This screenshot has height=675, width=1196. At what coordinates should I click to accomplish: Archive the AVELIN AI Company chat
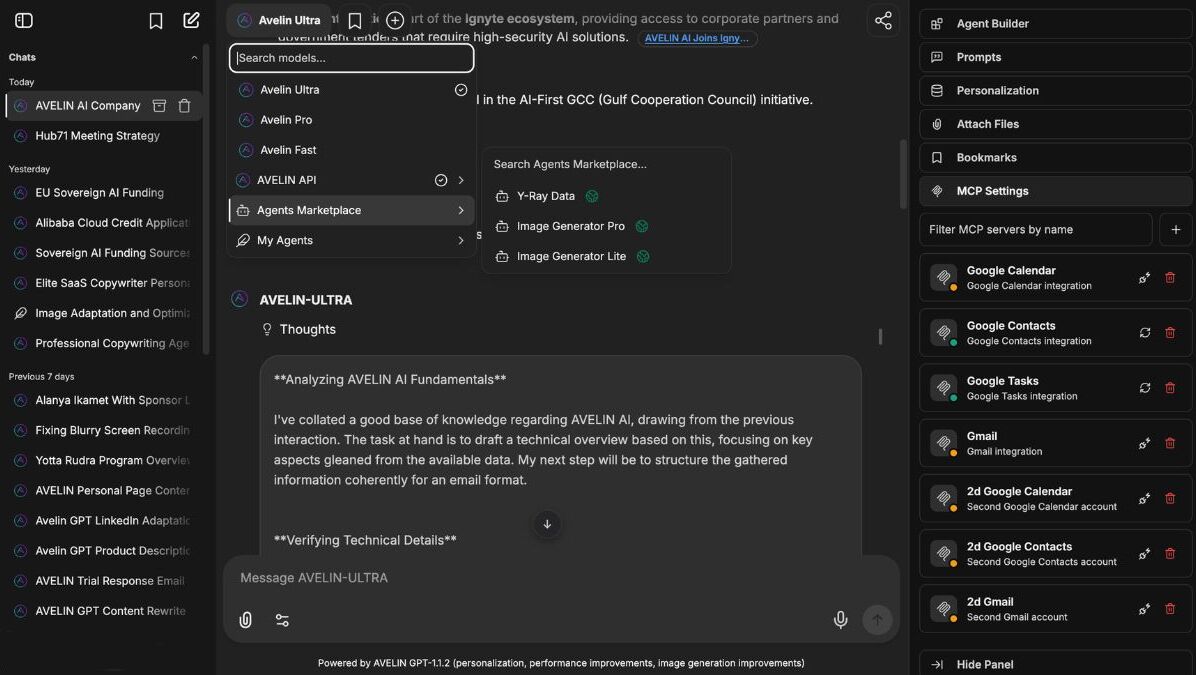pos(159,106)
